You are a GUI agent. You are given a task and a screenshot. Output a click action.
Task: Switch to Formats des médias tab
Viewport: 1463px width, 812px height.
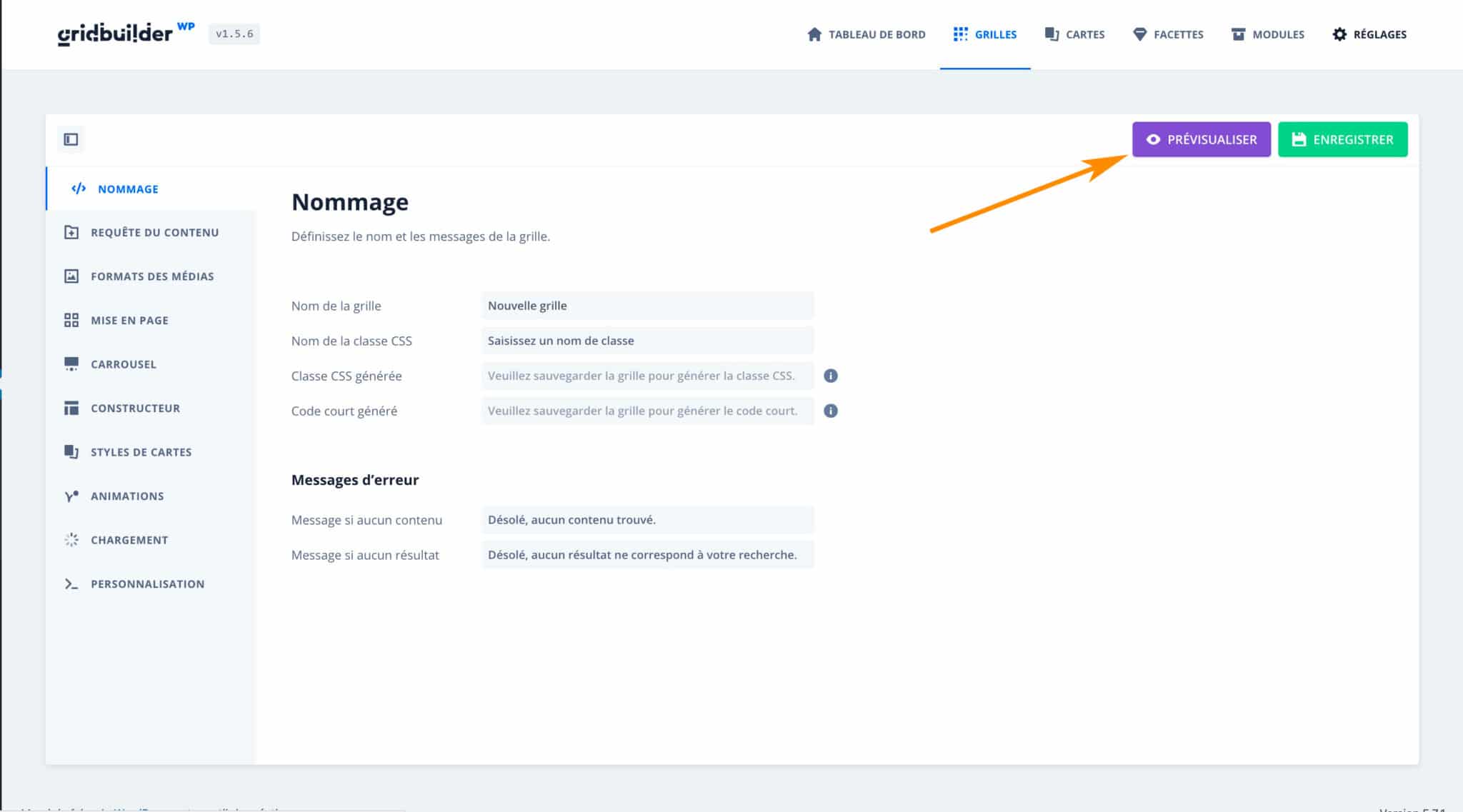151,276
